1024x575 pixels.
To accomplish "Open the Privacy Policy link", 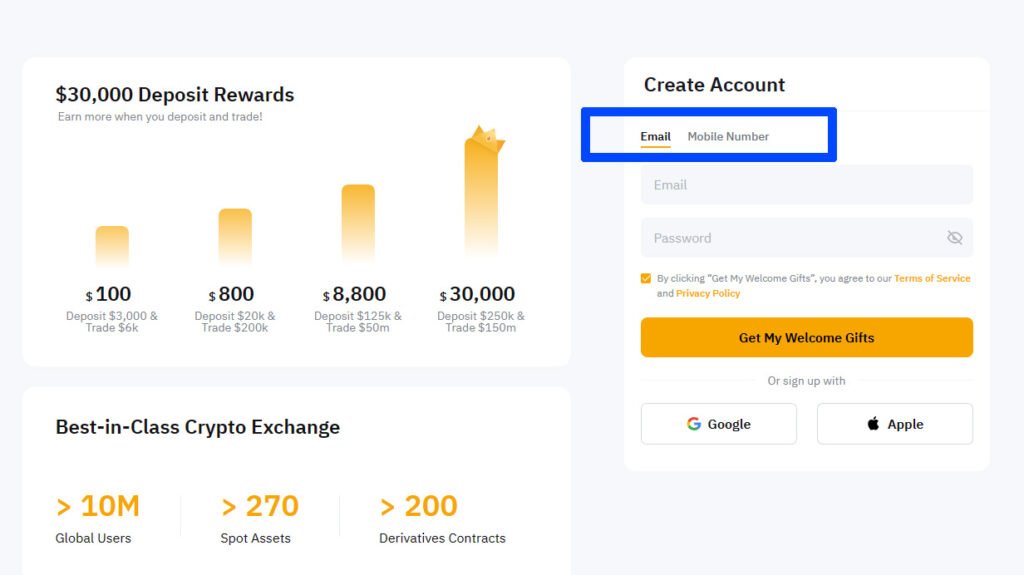I will pos(708,293).
